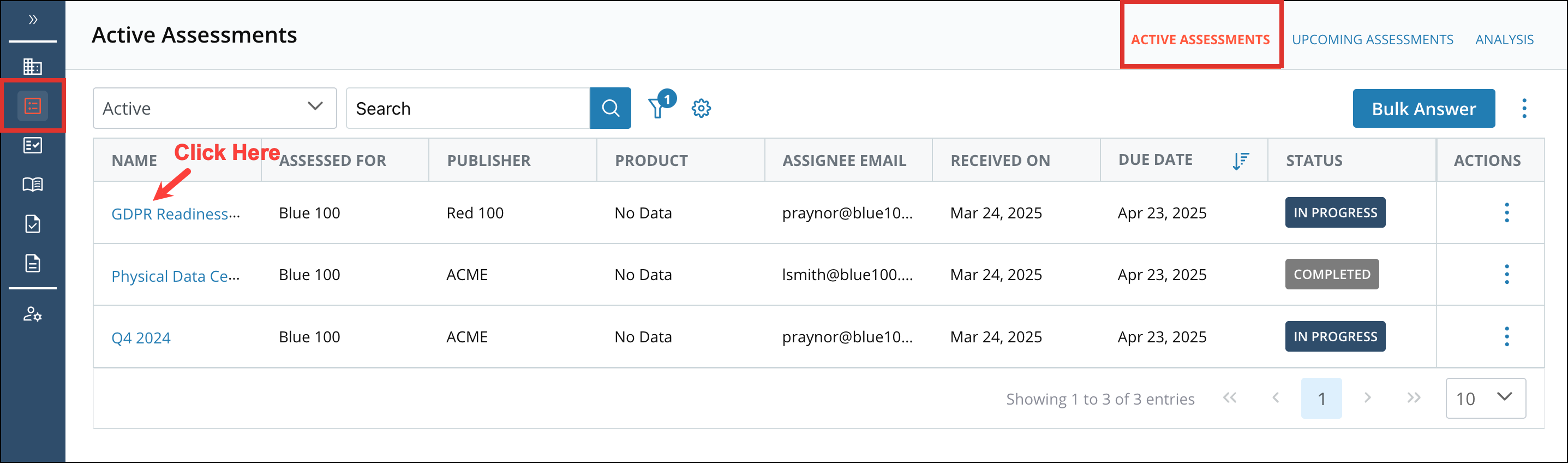Image resolution: width=1568 pixels, height=463 pixels.
Task: Open the open-book library sidebar icon
Action: coord(32,184)
